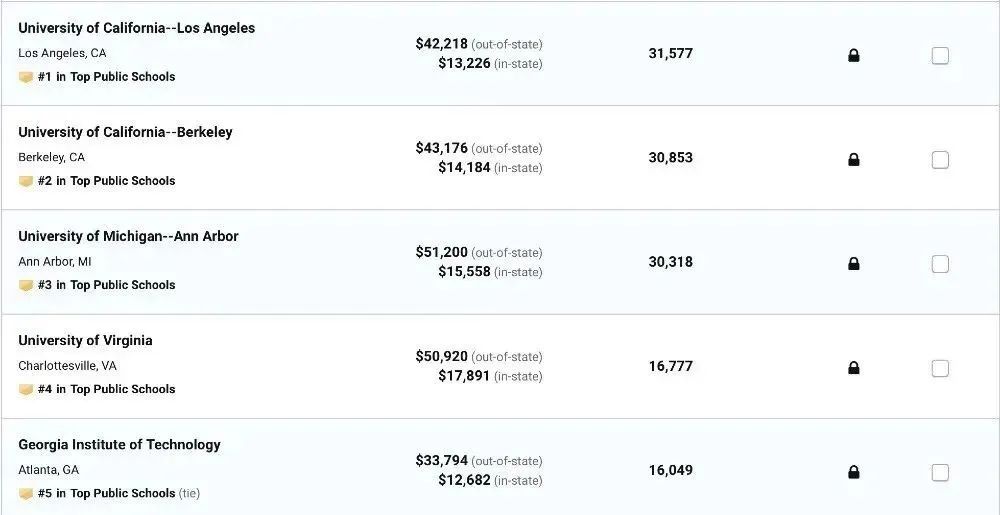The image size is (1000, 515).
Task: Select the University of Michigan checkbox
Action: [x=940, y=264]
